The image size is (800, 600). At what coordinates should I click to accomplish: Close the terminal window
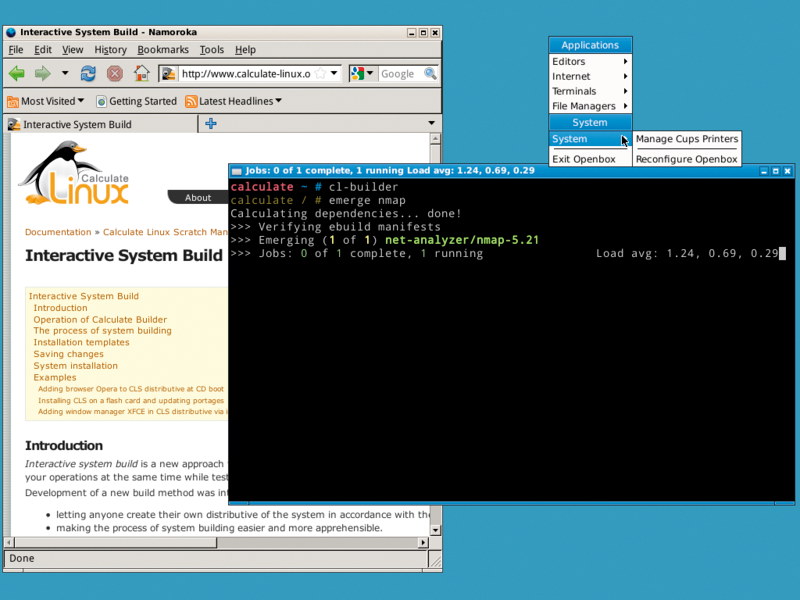pos(787,171)
